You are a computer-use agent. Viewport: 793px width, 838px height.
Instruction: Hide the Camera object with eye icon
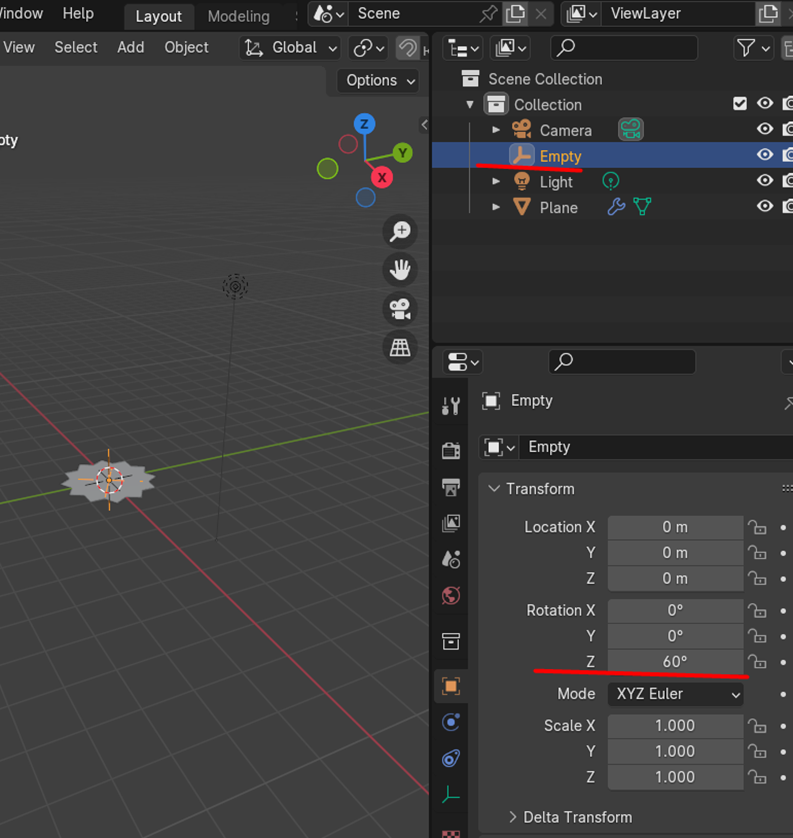tap(765, 130)
